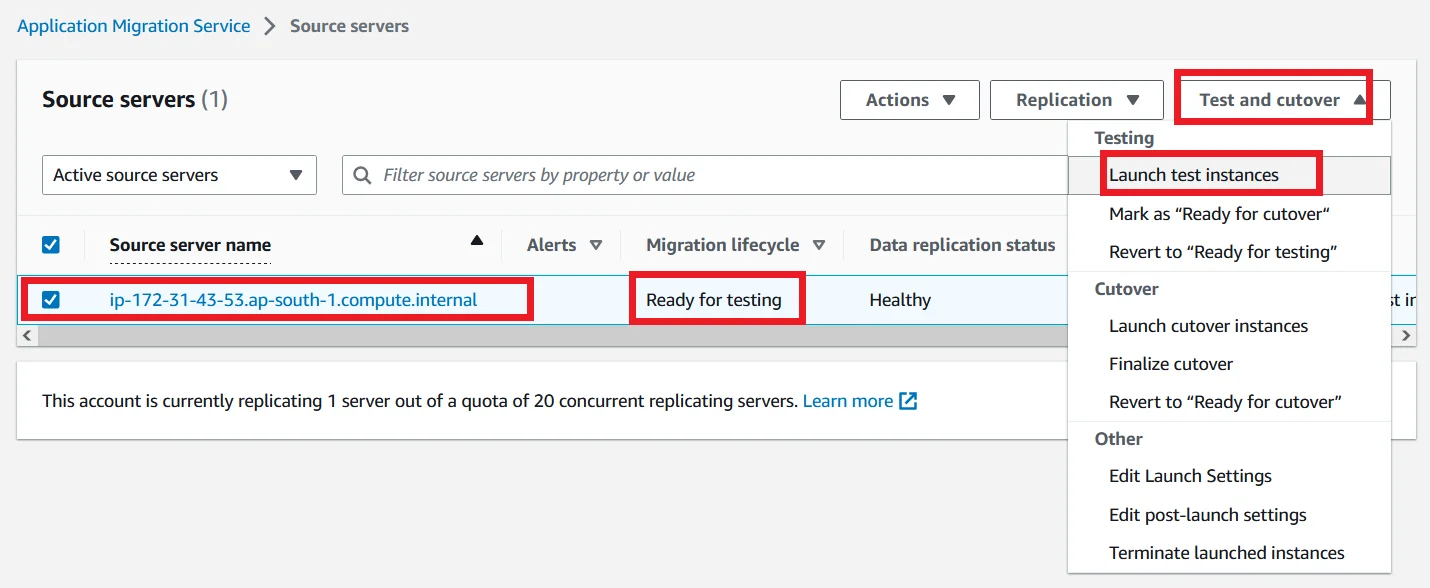Click the horizontal scrollbar thumb under the table
The height and width of the screenshot is (588, 1430).
coord(552,336)
